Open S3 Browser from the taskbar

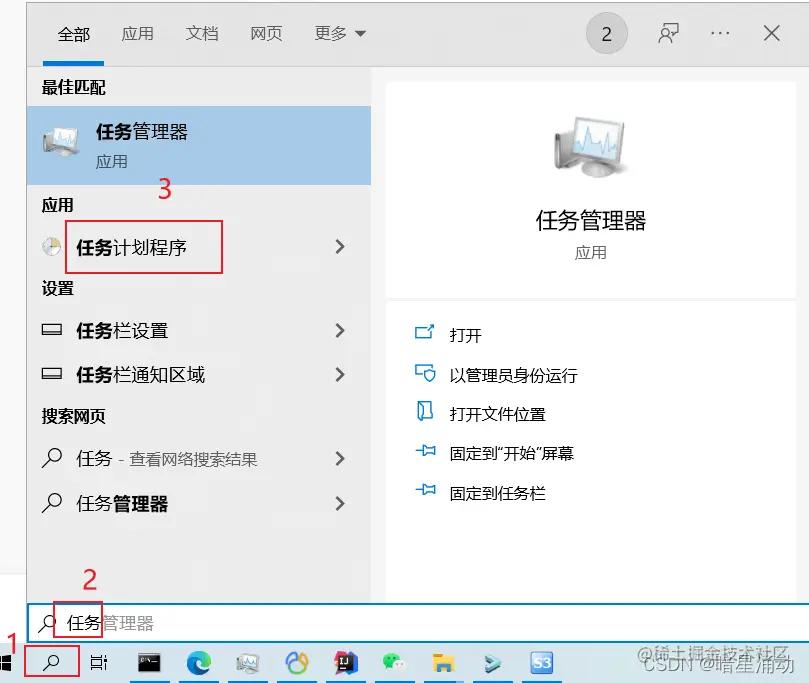click(540, 662)
